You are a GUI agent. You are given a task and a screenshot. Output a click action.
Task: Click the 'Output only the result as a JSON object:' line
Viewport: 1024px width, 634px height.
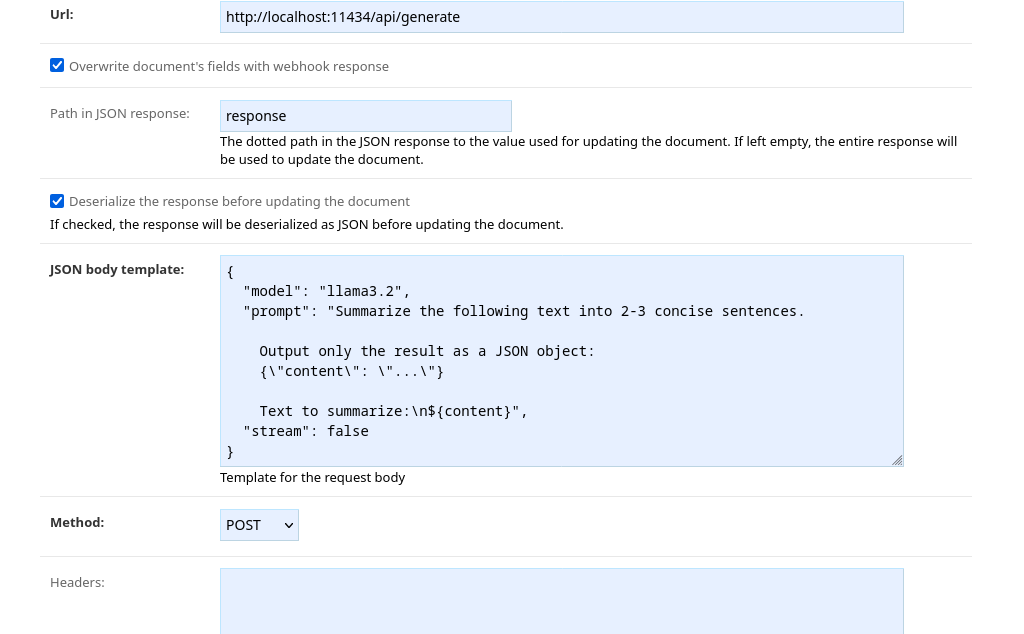[x=427, y=351]
